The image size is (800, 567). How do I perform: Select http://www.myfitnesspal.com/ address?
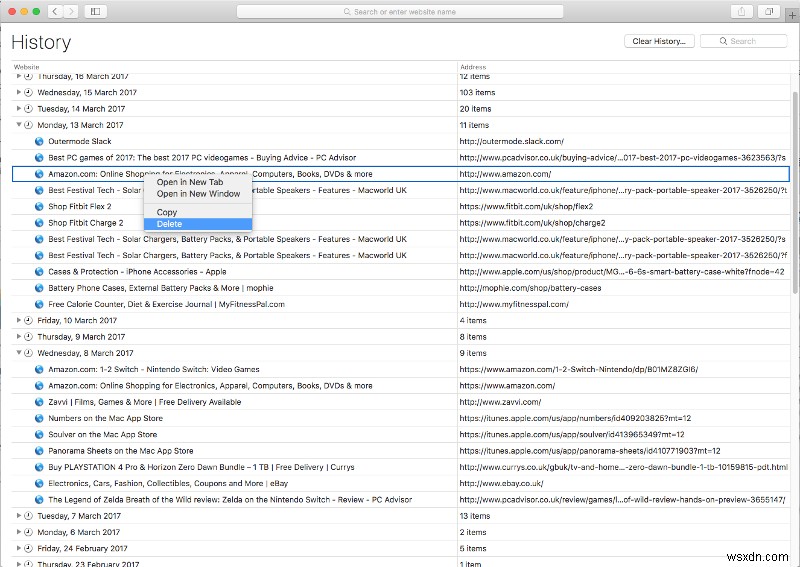514,304
